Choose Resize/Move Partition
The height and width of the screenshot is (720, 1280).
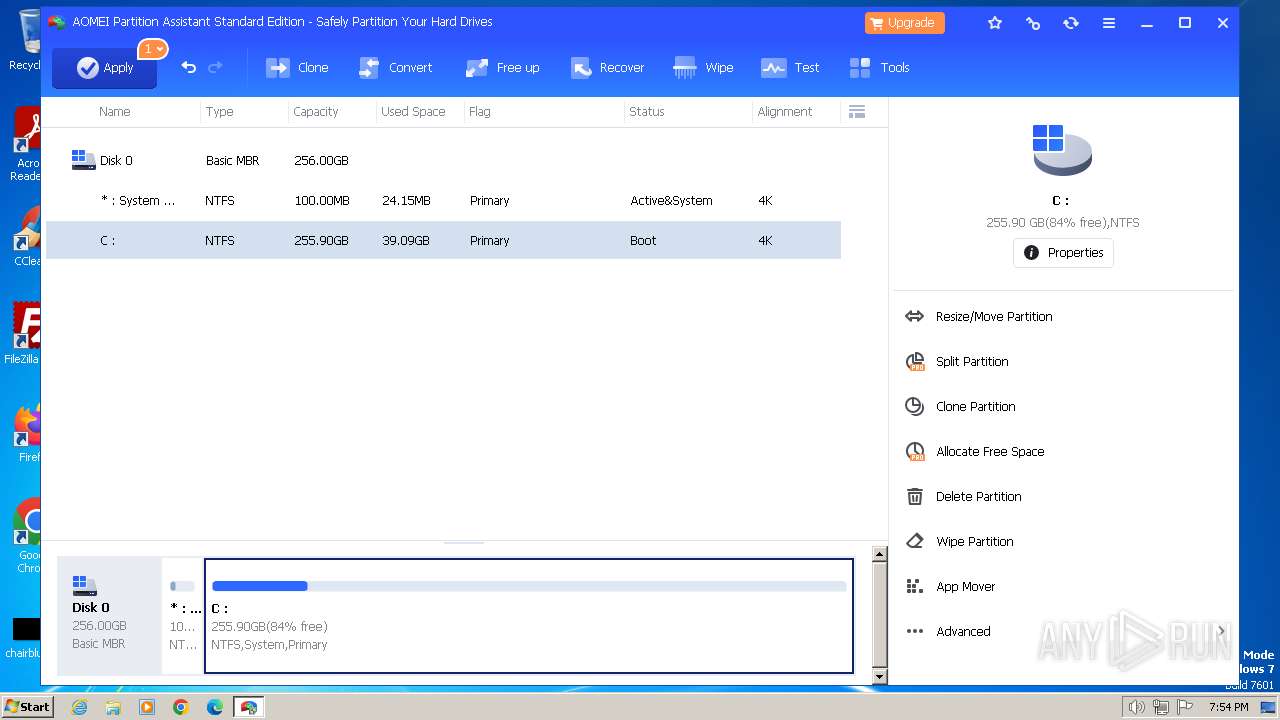(x=994, y=316)
